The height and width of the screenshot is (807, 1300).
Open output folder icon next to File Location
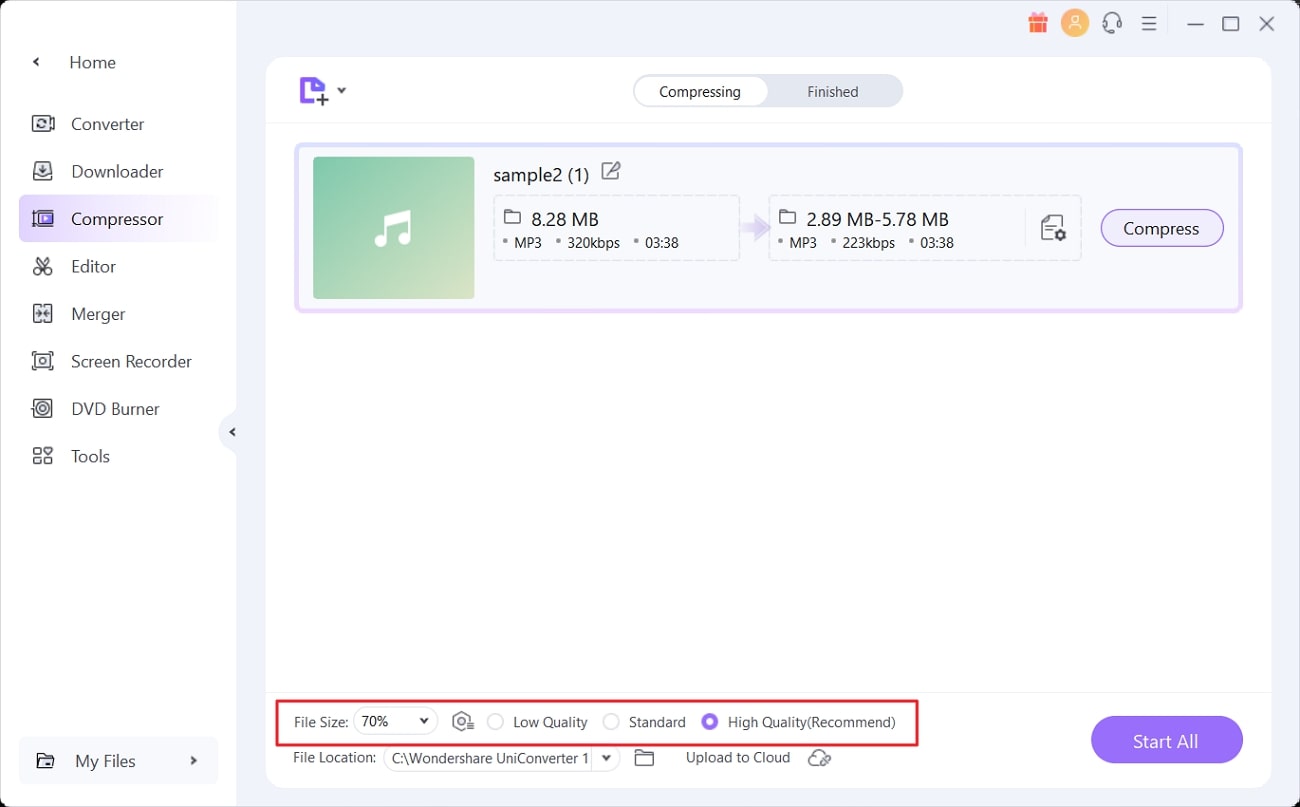pos(644,758)
